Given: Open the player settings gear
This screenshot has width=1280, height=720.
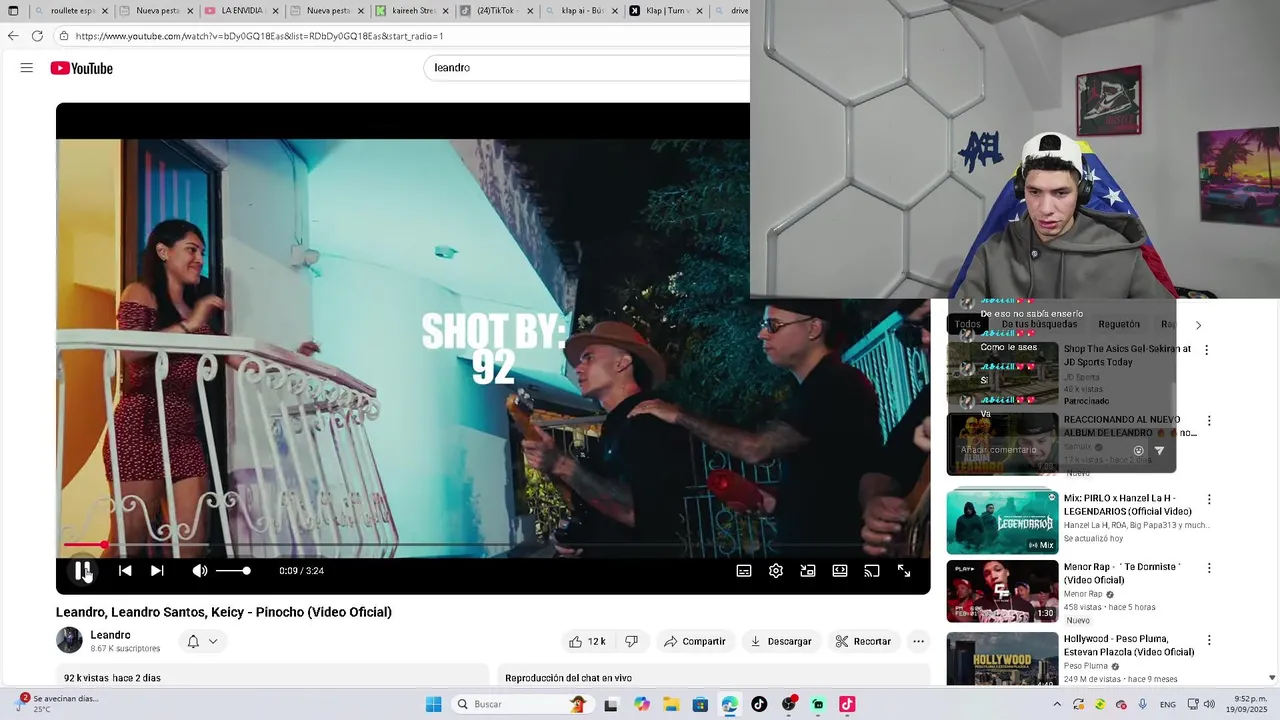Looking at the screenshot, I should (776, 571).
